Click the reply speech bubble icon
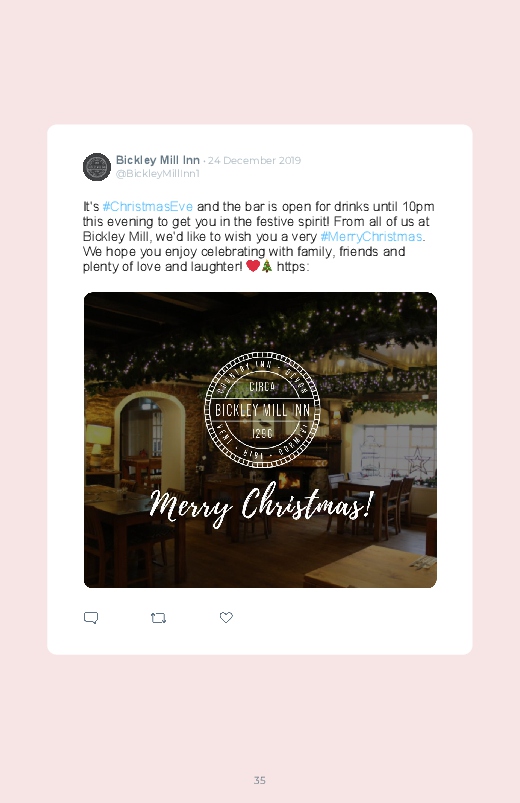This screenshot has height=803, width=520. click(91, 618)
